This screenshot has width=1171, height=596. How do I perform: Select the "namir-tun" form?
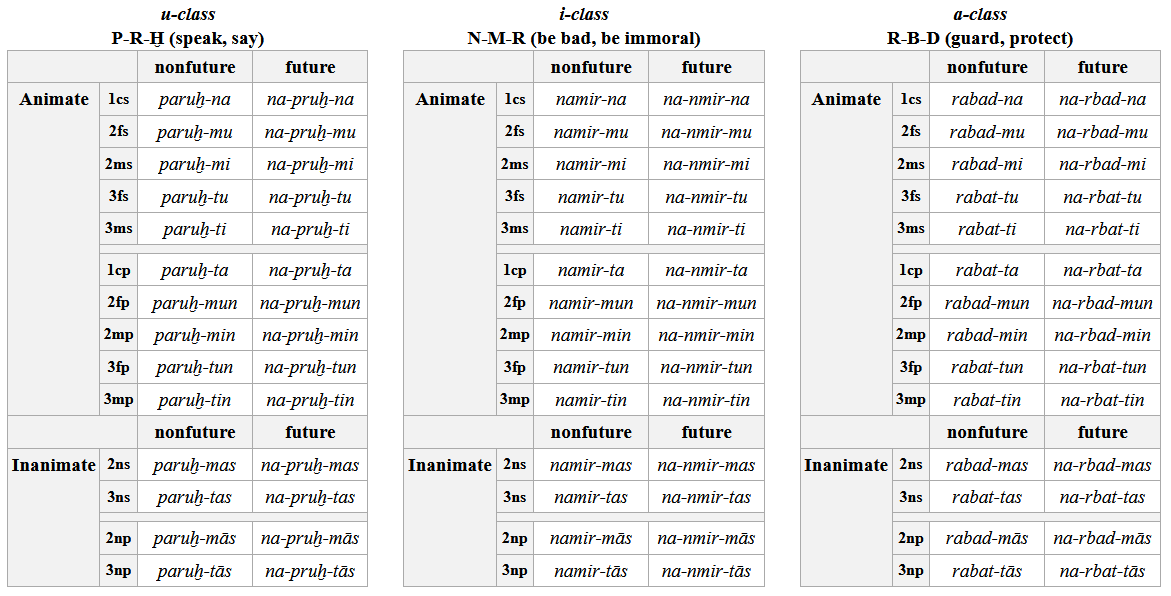tap(591, 367)
